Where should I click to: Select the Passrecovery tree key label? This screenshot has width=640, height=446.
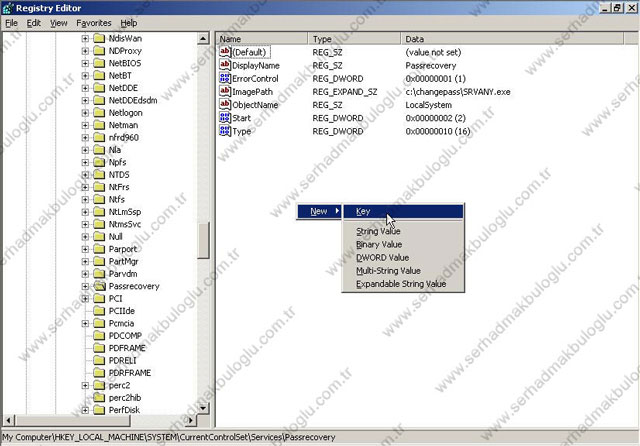click(x=134, y=286)
